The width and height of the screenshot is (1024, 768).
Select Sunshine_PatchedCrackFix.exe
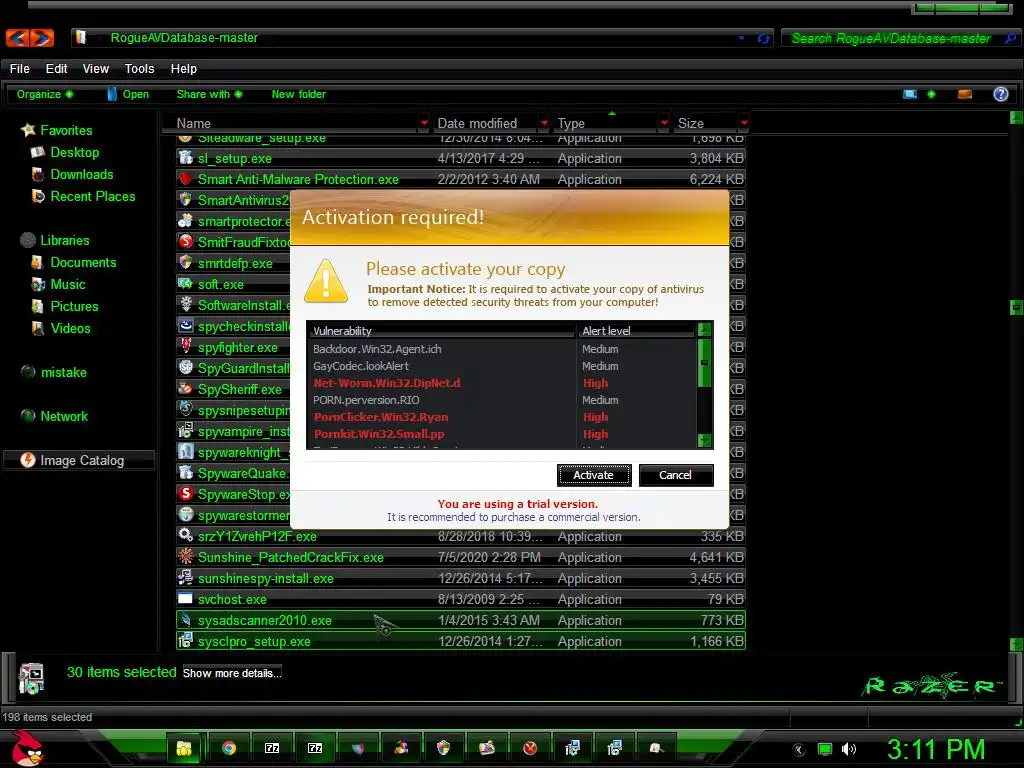click(460, 557)
